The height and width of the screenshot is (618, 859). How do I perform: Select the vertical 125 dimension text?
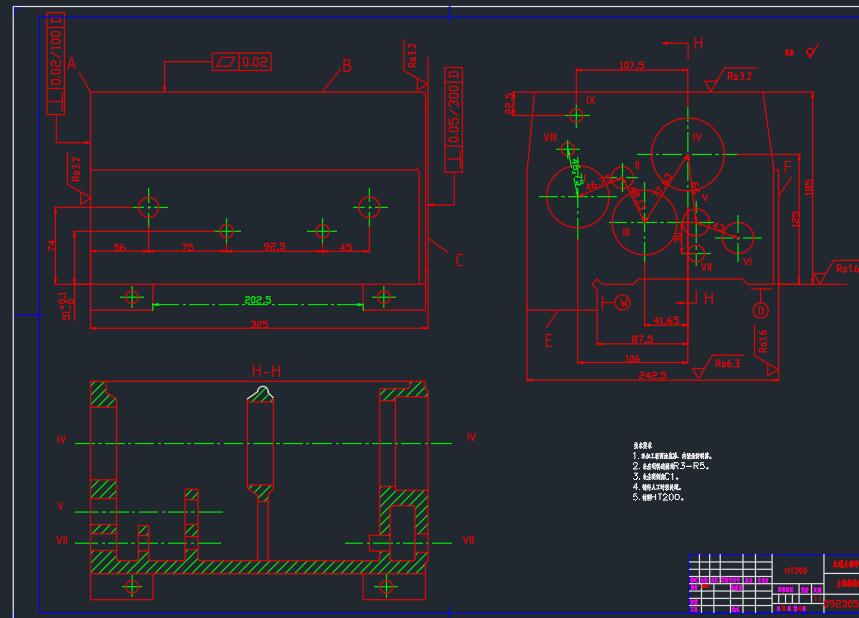click(x=796, y=219)
